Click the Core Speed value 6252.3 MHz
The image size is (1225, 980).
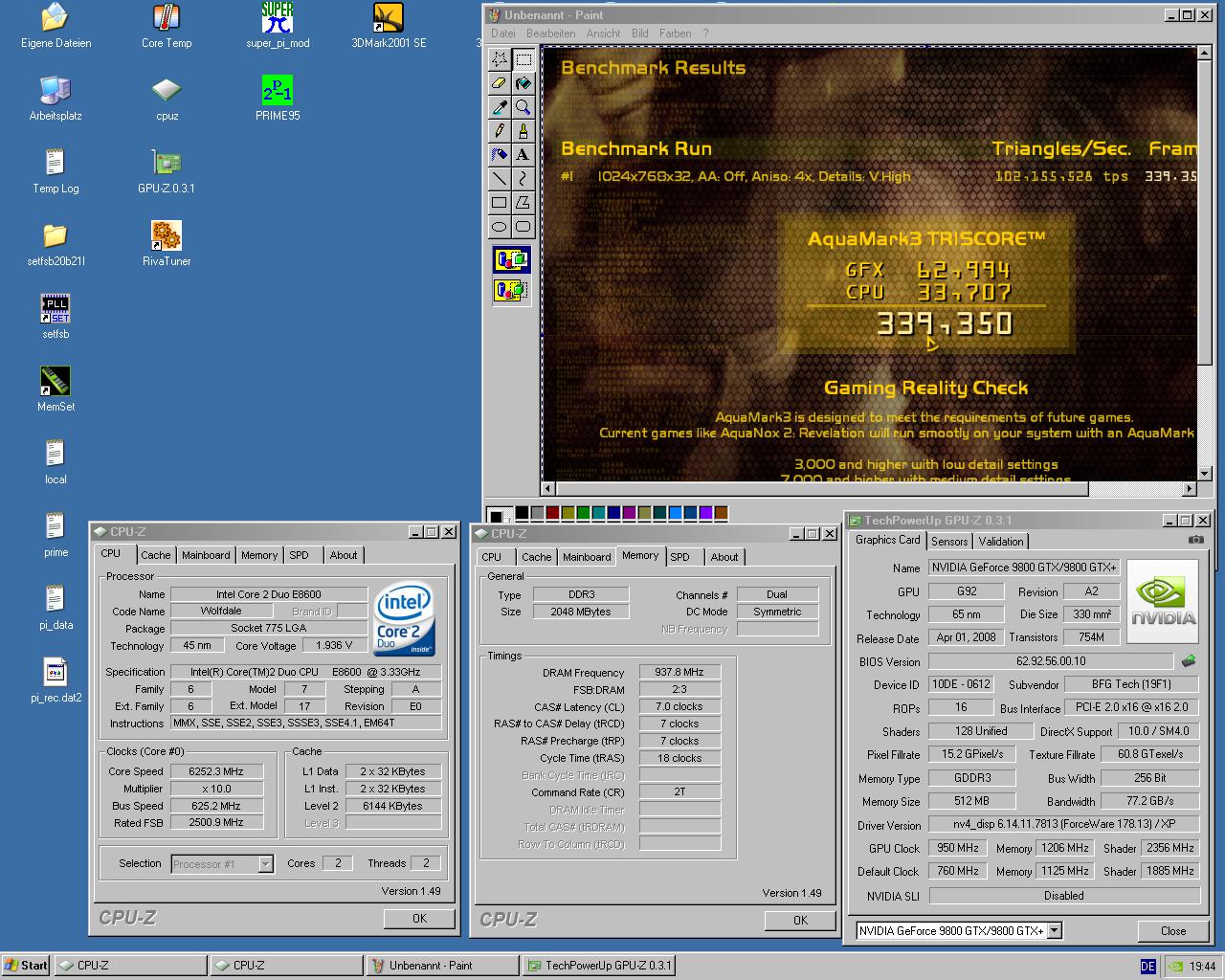click(215, 771)
